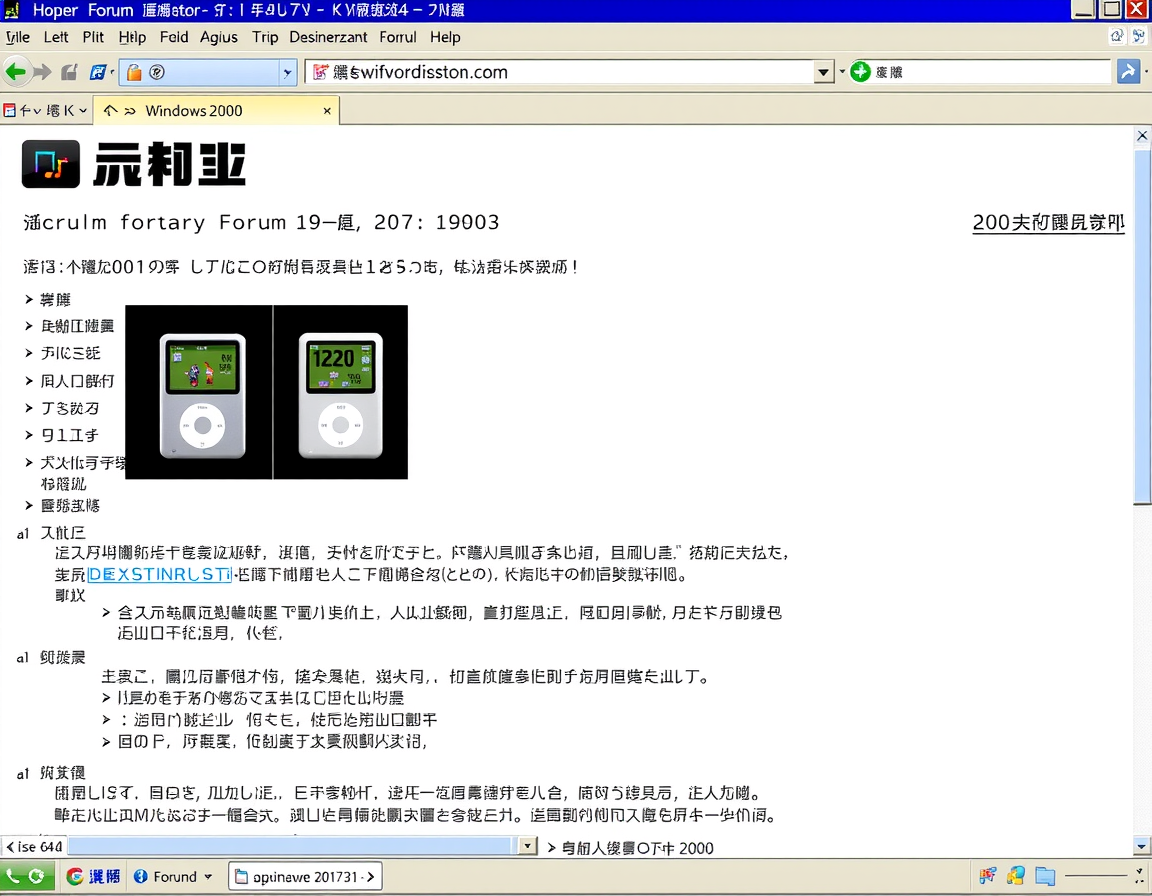
Task: Open the tiny arrow beside the blue go button
Action: click(x=1145, y=72)
